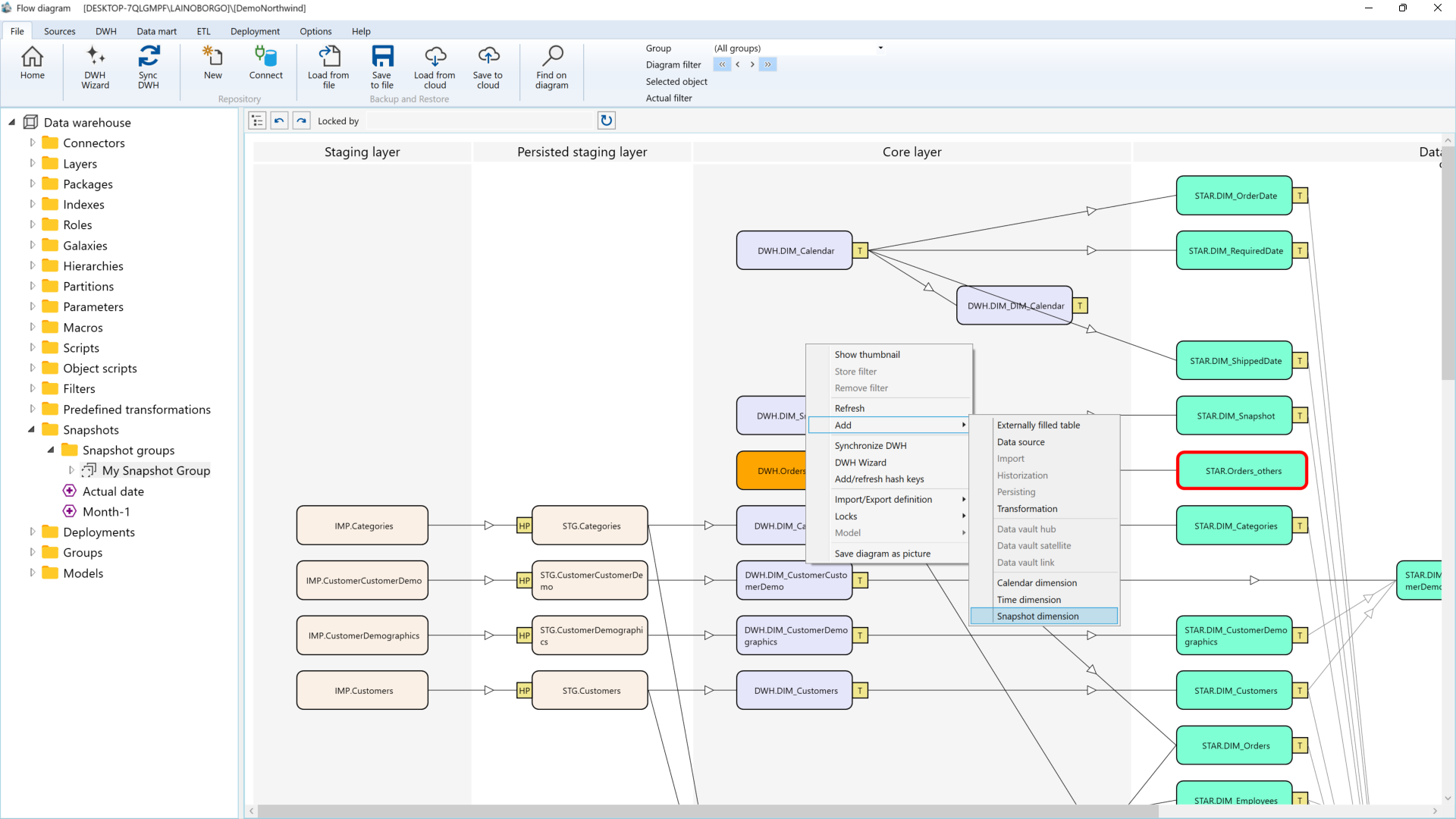Viewport: 1456px width, 819px height.
Task: Open the Options ribbon tab
Action: tap(315, 31)
